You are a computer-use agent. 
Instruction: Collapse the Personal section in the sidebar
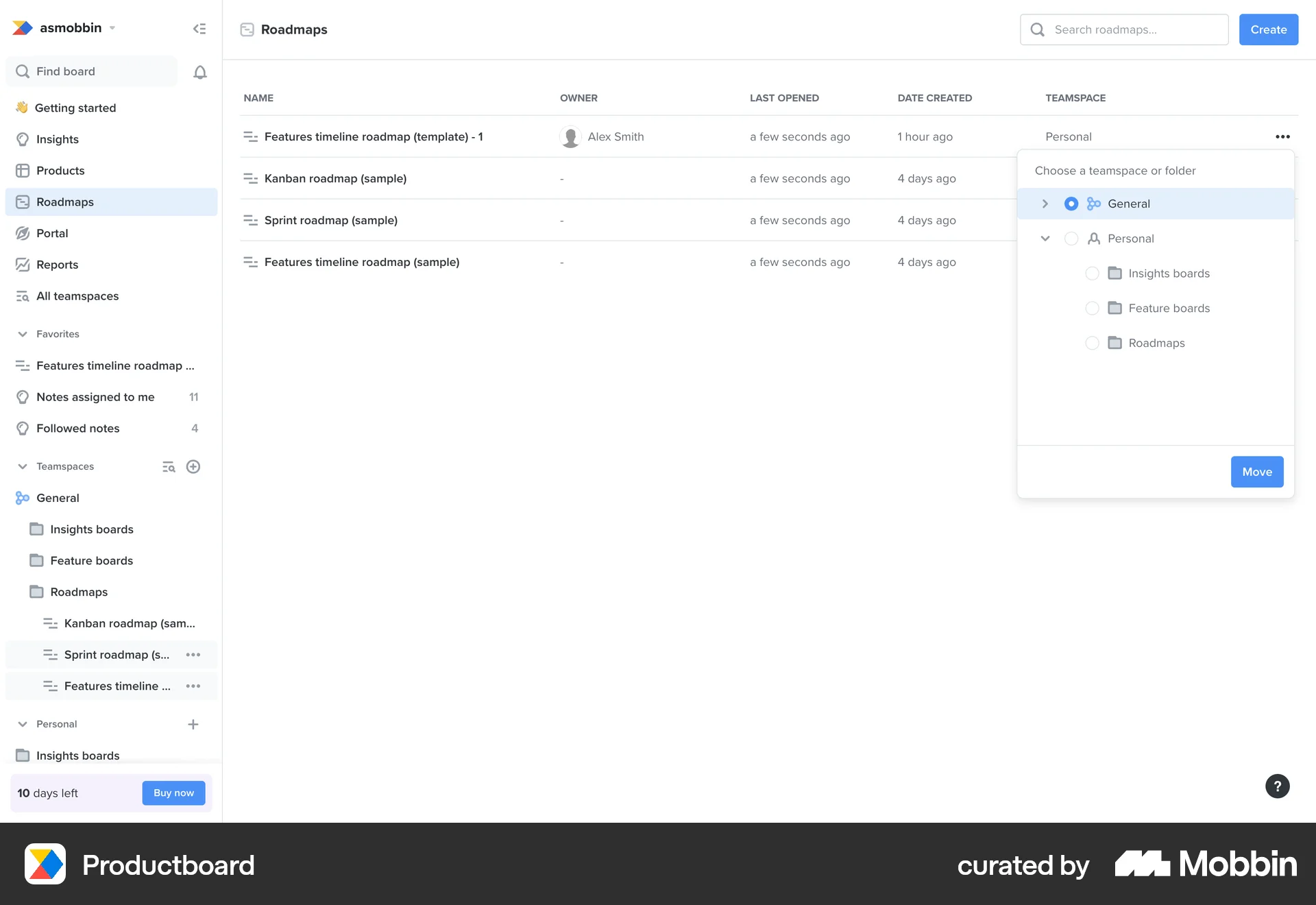click(23, 724)
